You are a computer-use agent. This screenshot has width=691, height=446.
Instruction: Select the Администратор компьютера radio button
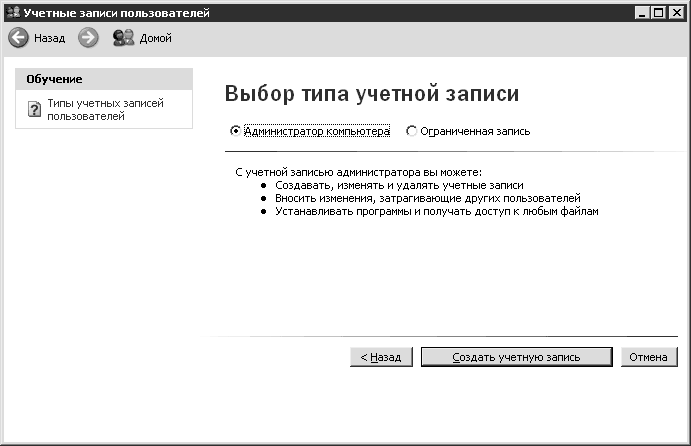235,131
